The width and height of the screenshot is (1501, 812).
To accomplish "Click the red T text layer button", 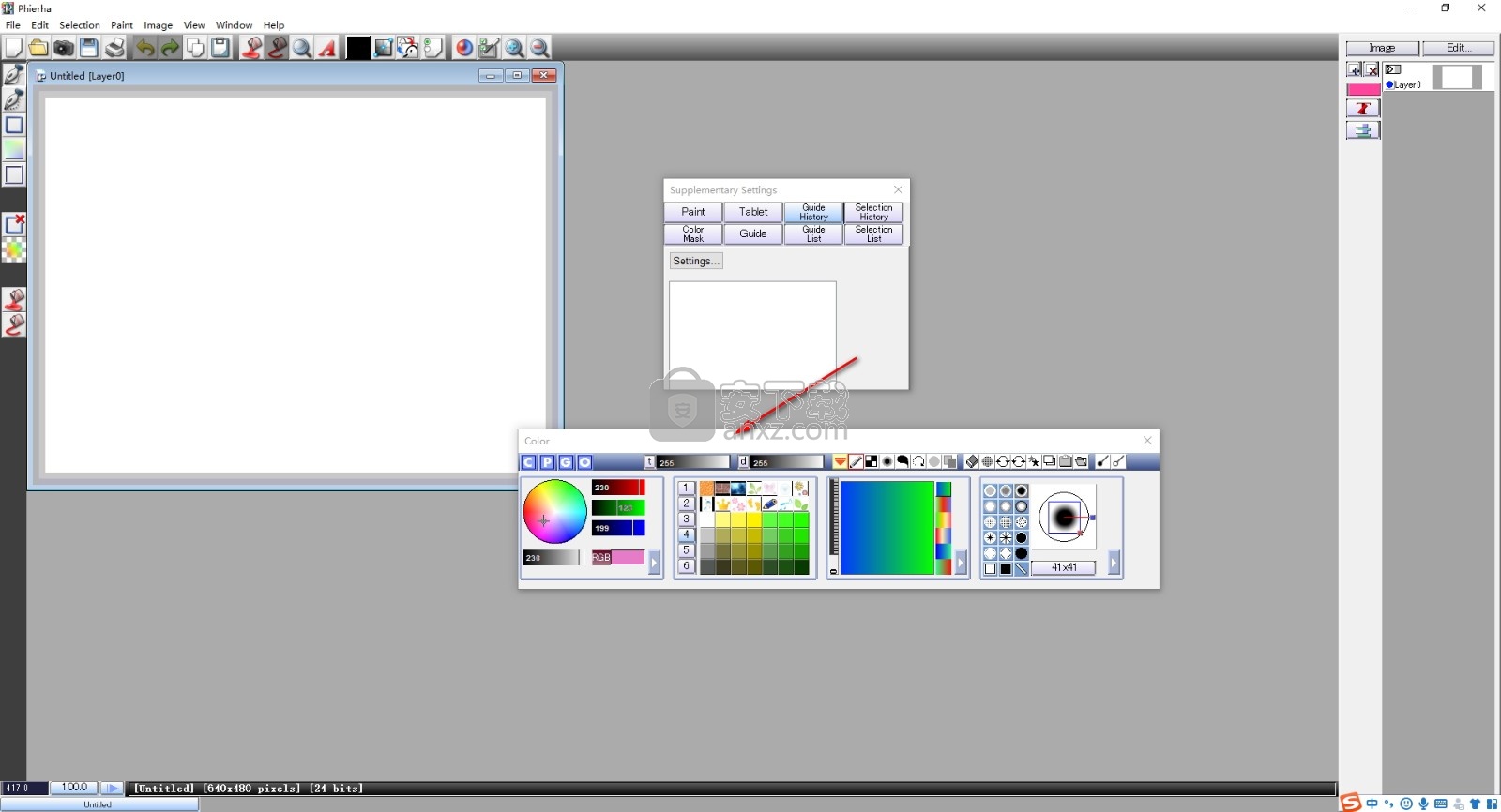I will 1363,109.
